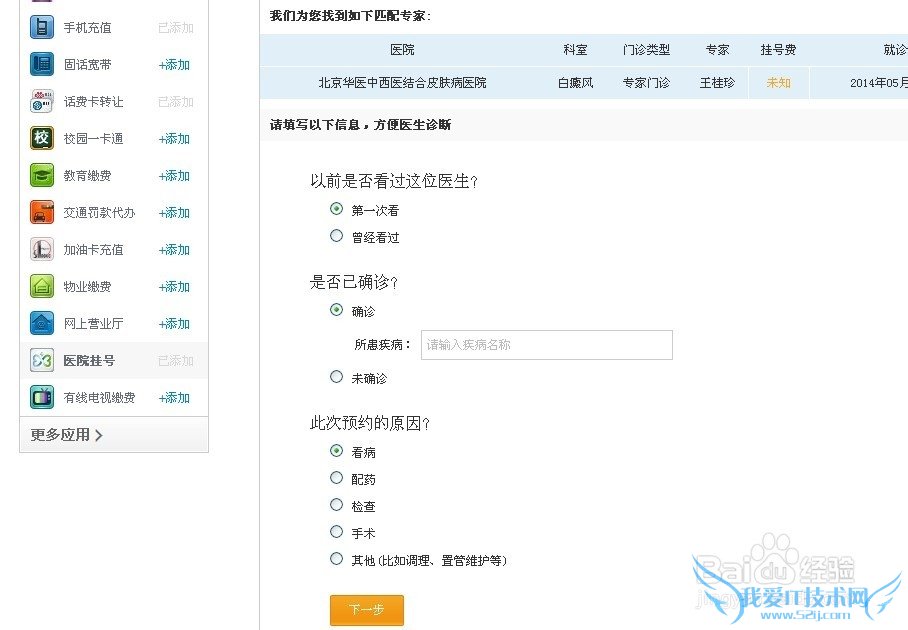Add 校园一卡通 with its +添加 link
The height and width of the screenshot is (630, 908).
coord(174,139)
